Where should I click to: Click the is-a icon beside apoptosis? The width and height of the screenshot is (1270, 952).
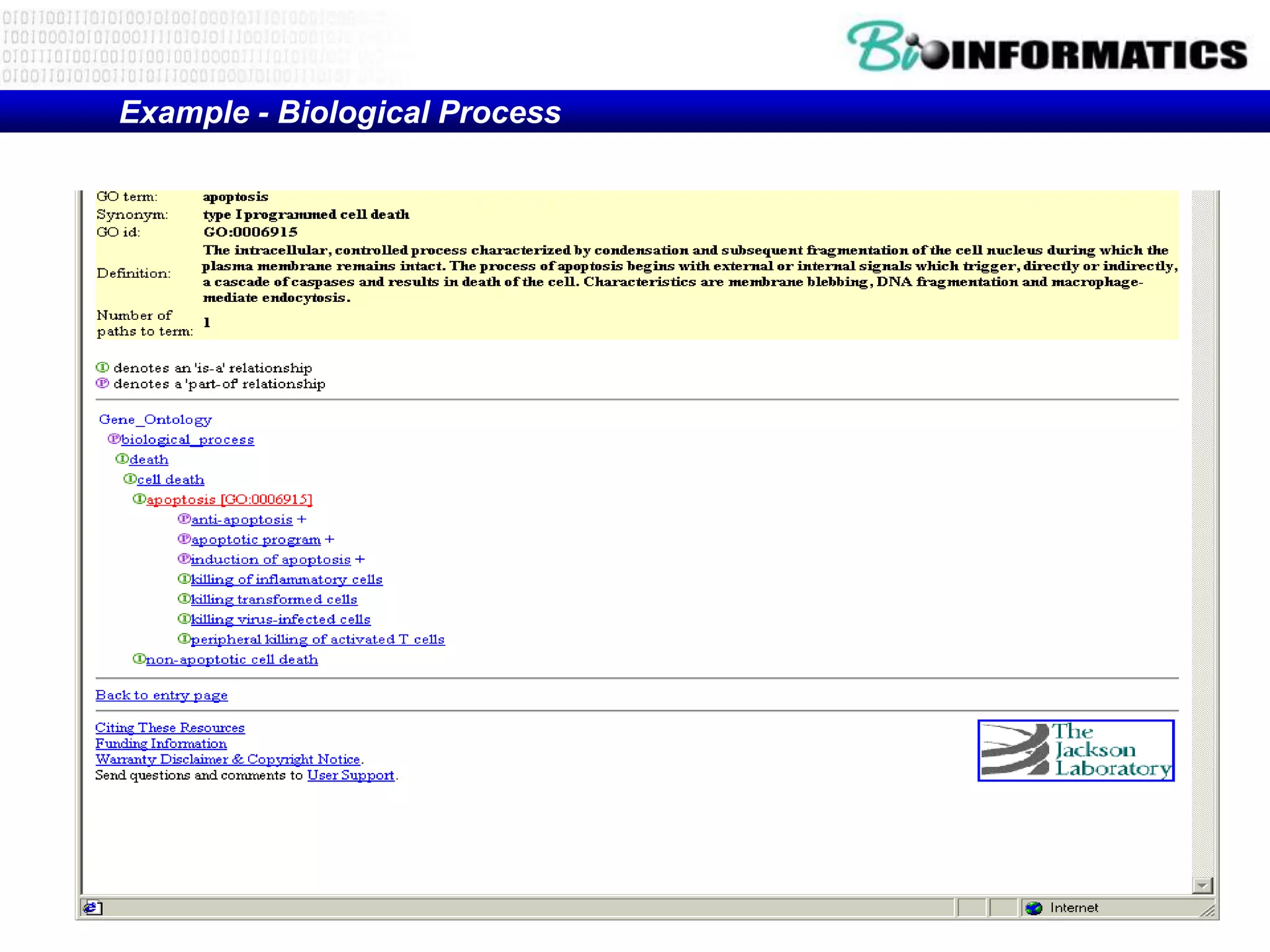[139, 499]
